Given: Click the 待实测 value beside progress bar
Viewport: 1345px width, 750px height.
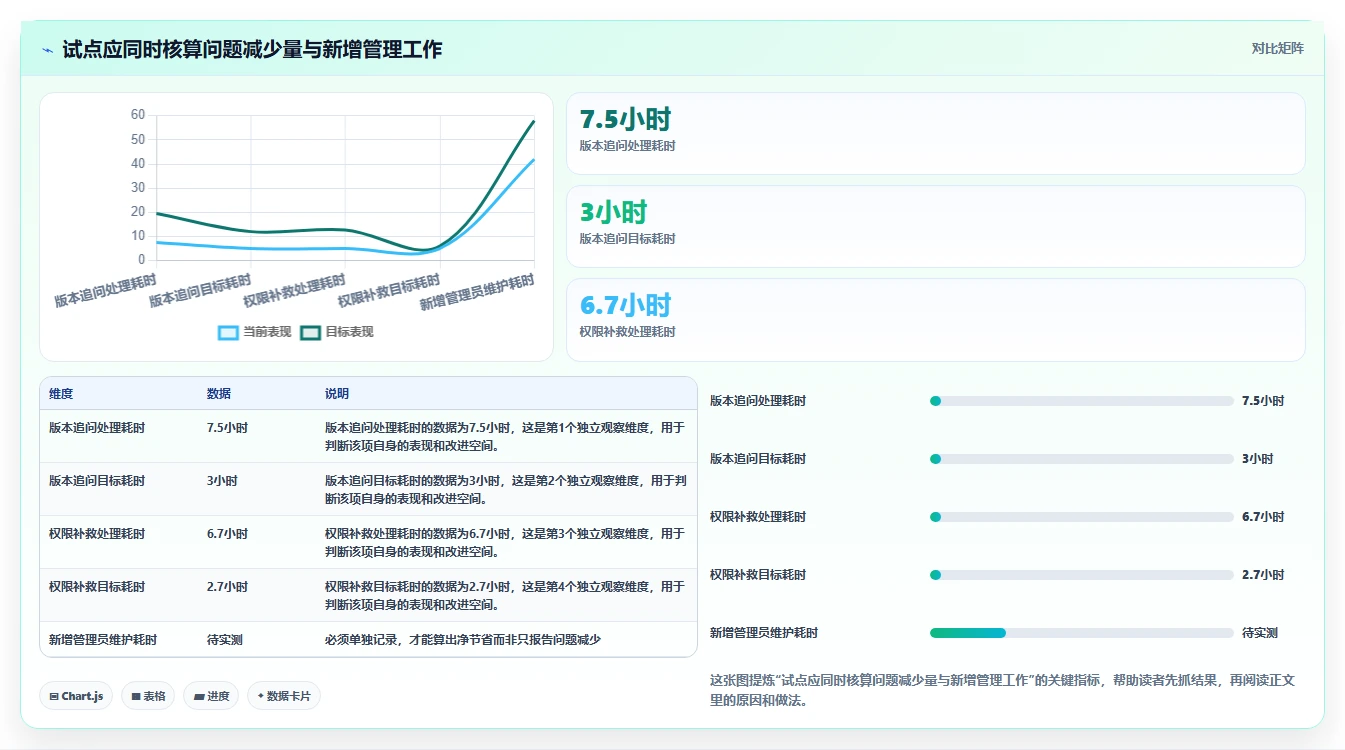Looking at the screenshot, I should (x=1260, y=633).
